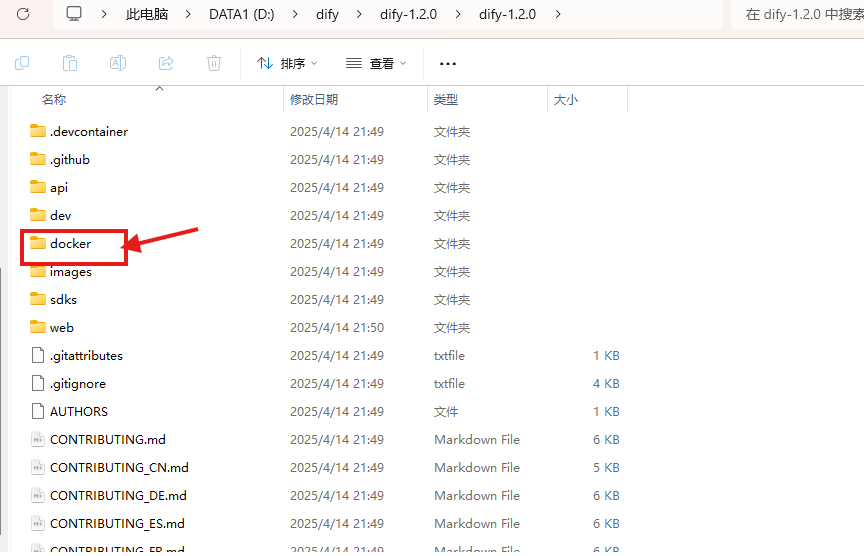
Task: Sort by 修改日期 column header
Action: click(314, 100)
